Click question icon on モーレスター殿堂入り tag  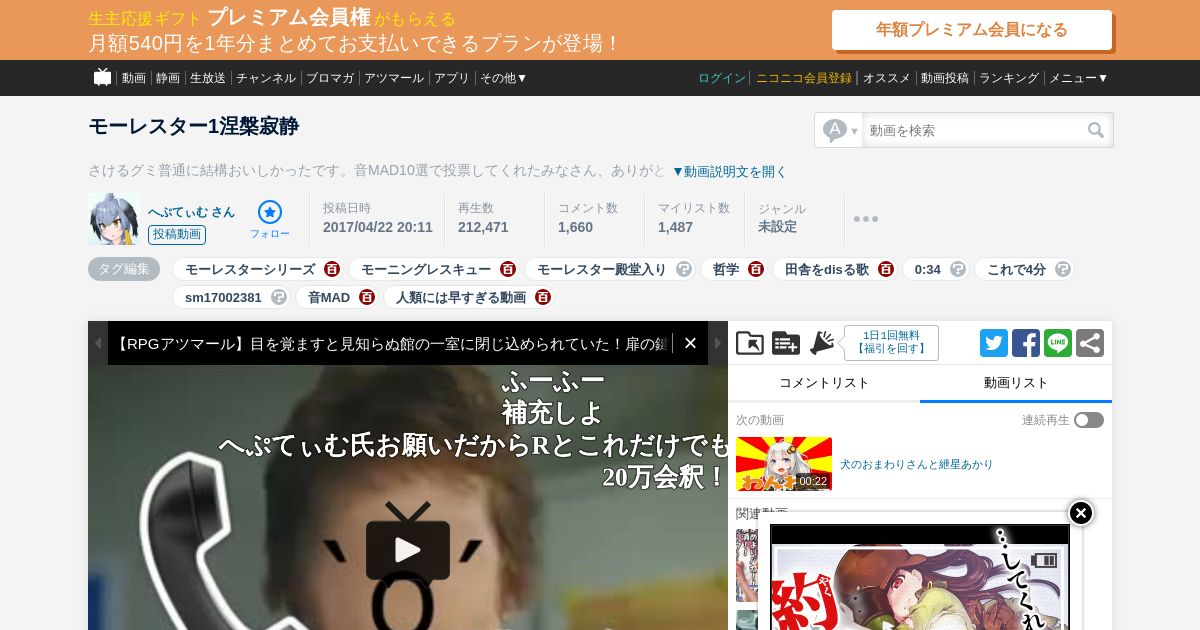684,269
